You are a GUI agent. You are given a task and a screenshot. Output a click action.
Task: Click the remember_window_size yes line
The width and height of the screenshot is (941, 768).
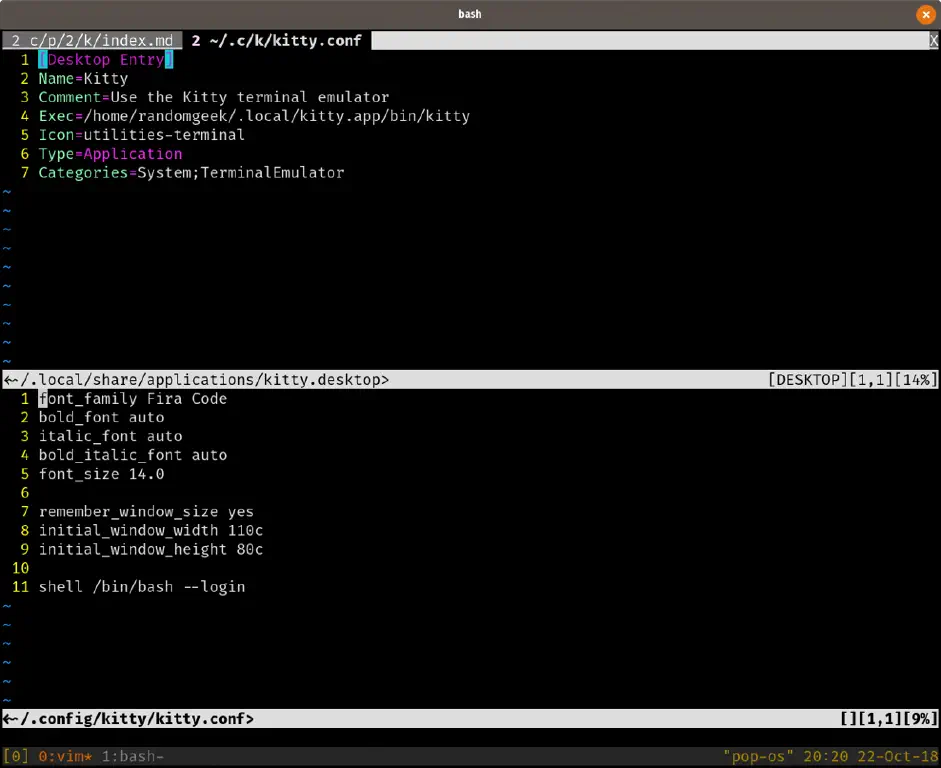[x=146, y=512]
